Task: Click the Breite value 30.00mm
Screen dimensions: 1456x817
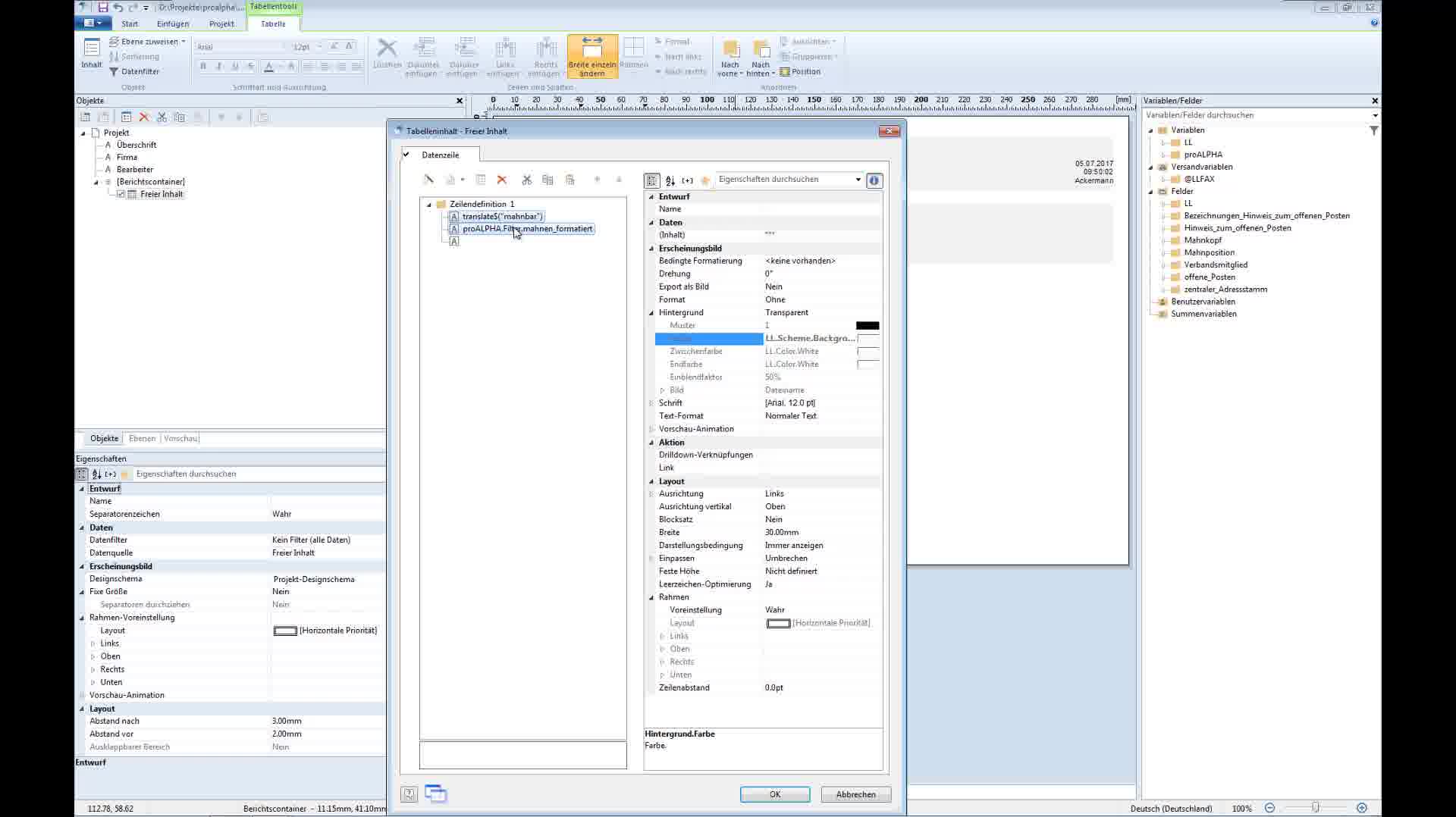Action: [782, 533]
